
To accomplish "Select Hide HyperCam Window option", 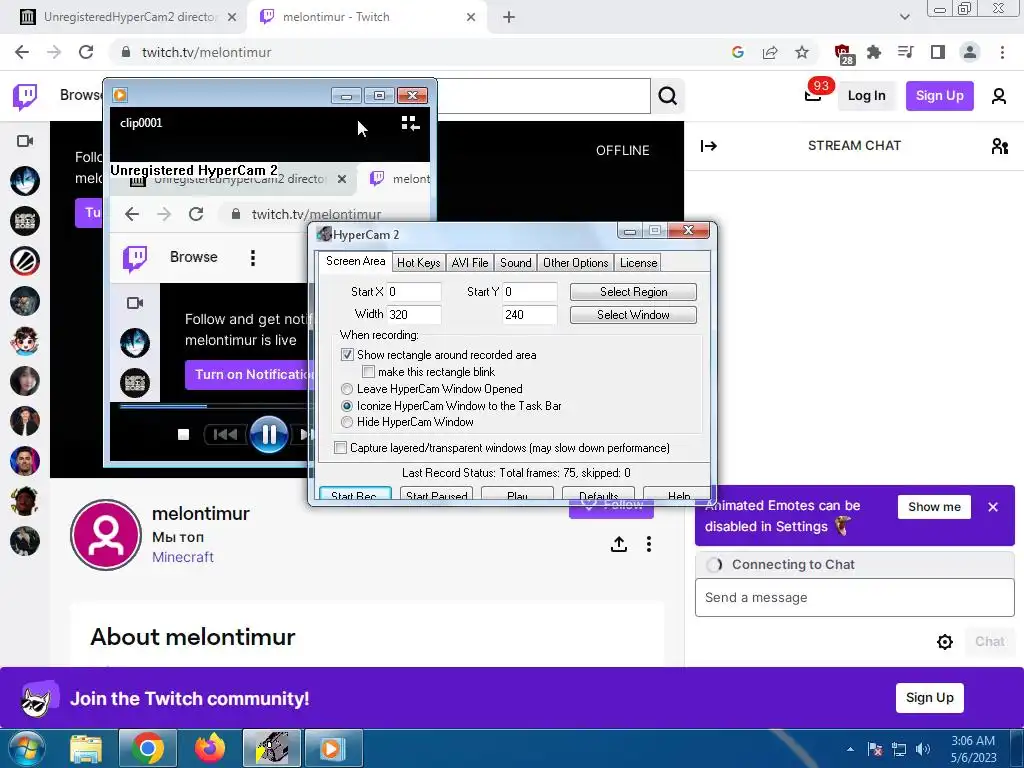I will point(347,422).
